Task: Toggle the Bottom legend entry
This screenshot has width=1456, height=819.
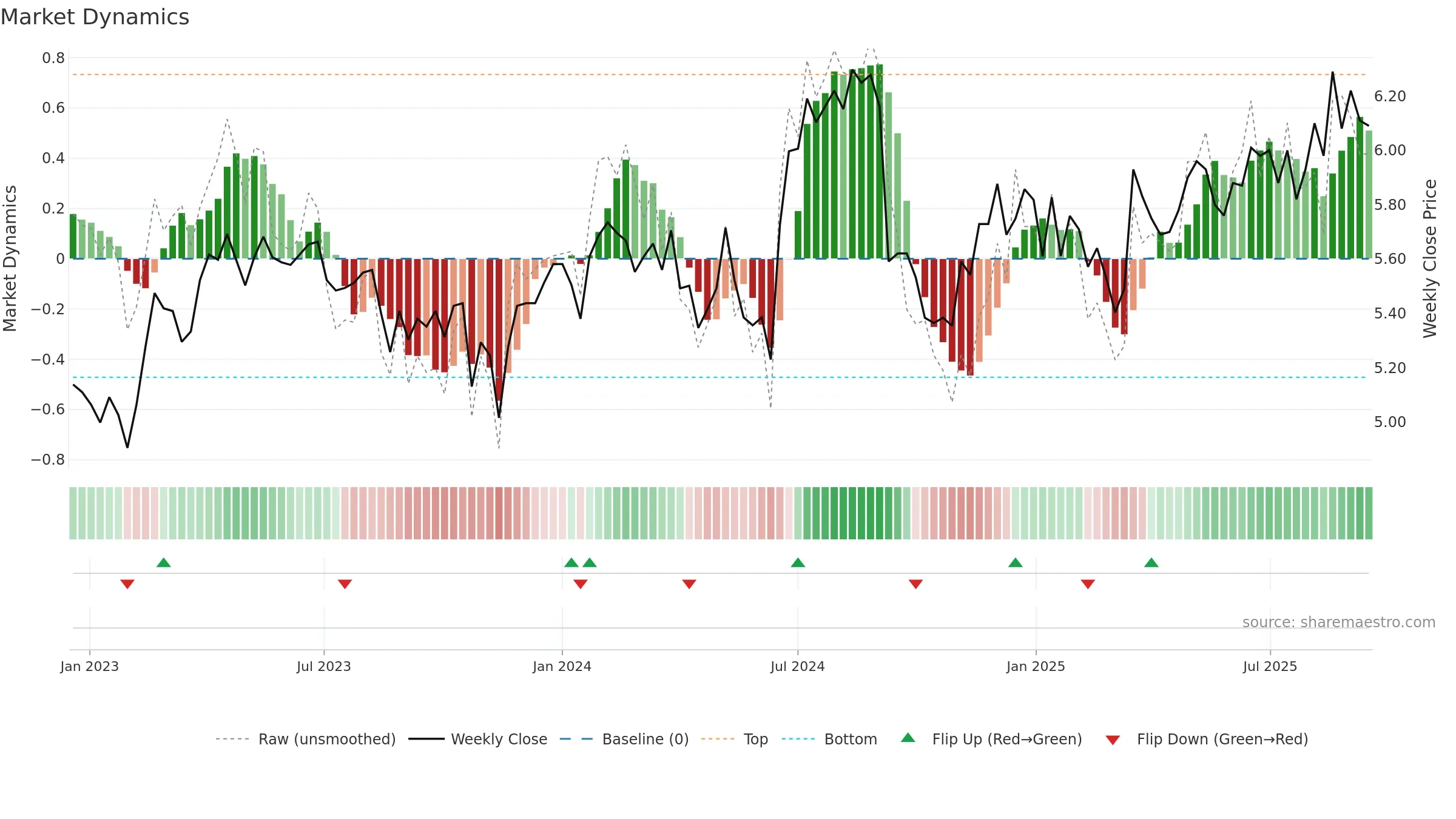Action: pyautogui.click(x=829, y=739)
